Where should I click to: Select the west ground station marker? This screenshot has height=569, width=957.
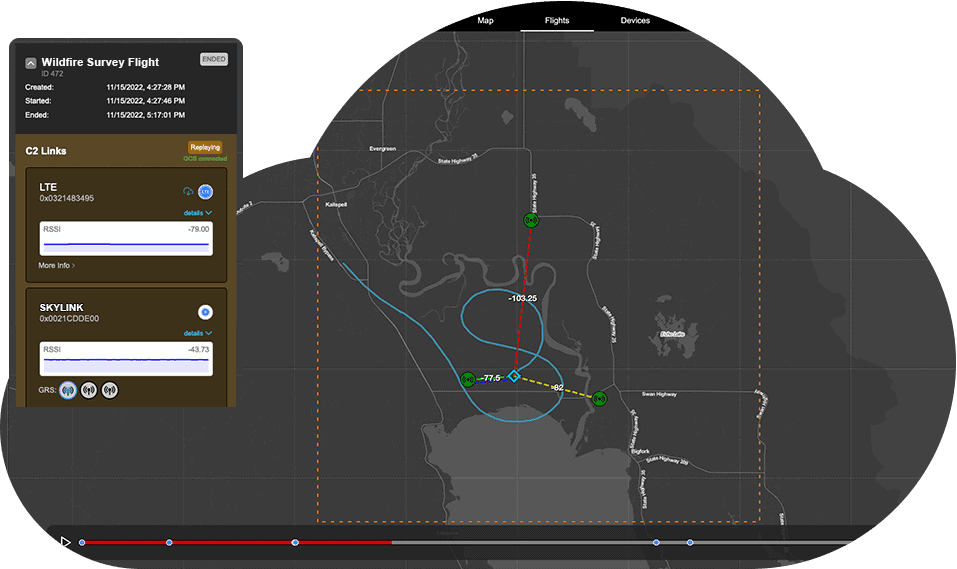468,380
